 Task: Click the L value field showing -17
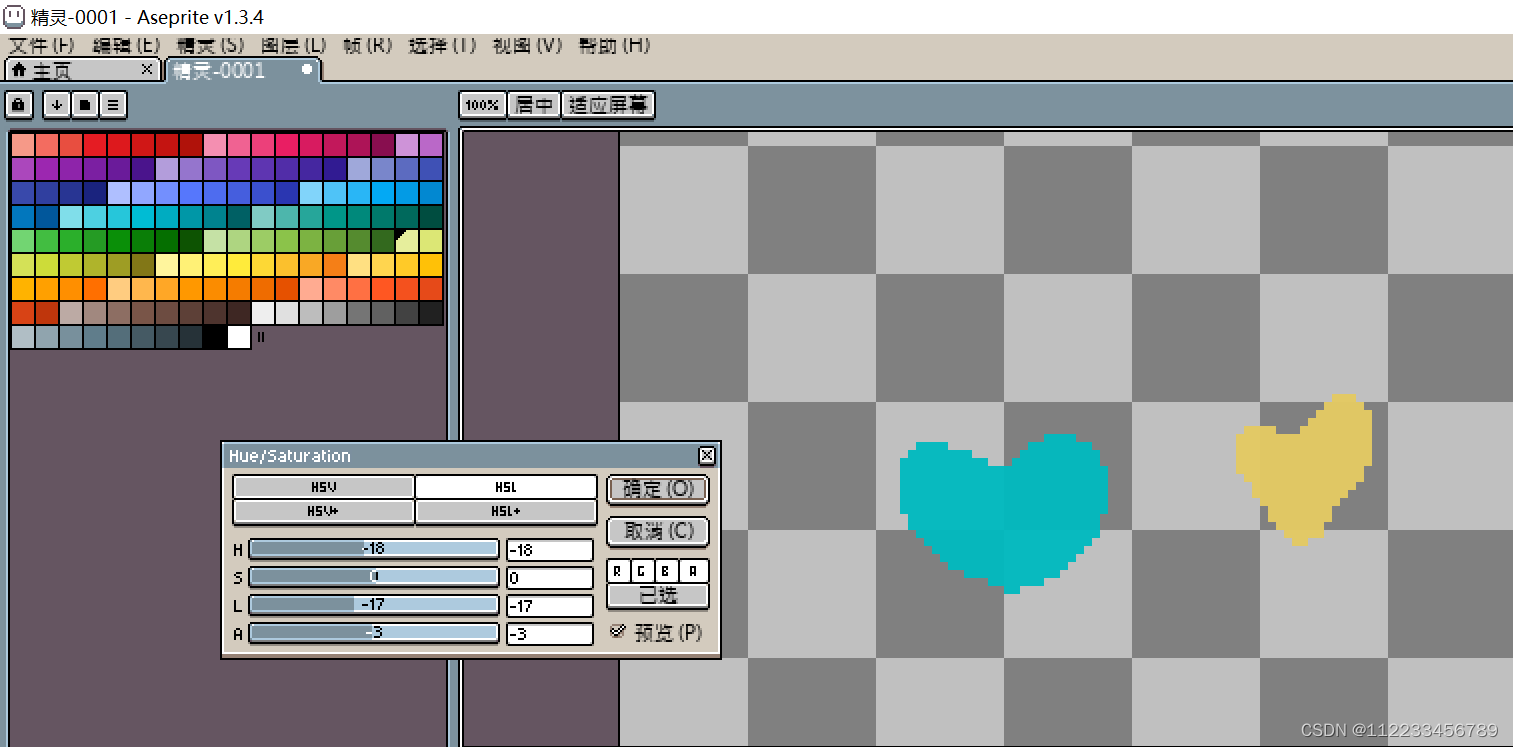[x=550, y=606]
